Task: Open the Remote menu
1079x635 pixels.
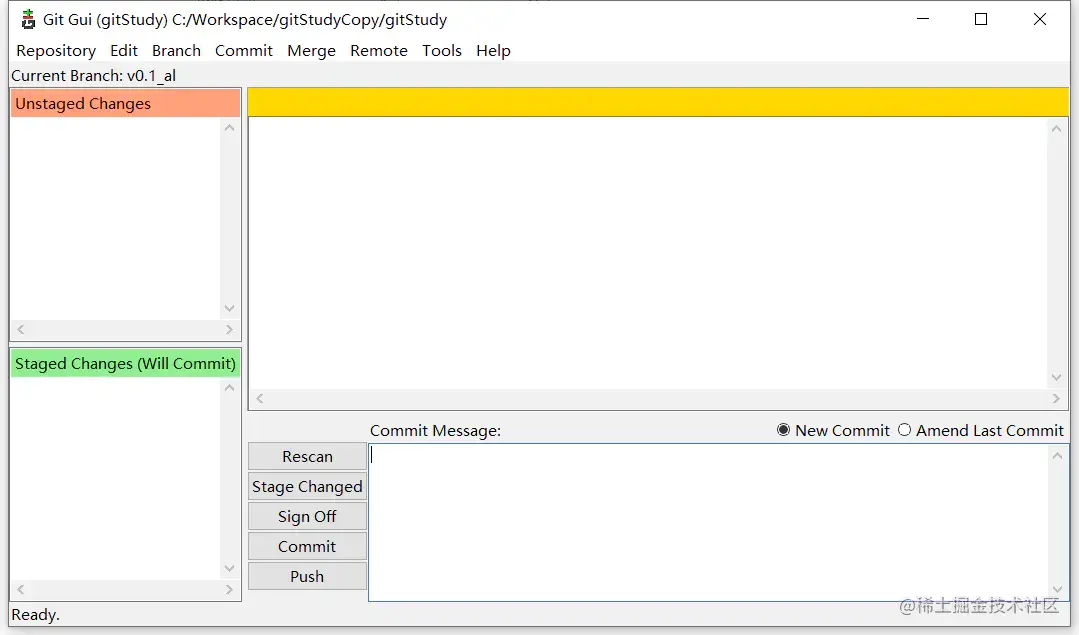Action: 378,51
